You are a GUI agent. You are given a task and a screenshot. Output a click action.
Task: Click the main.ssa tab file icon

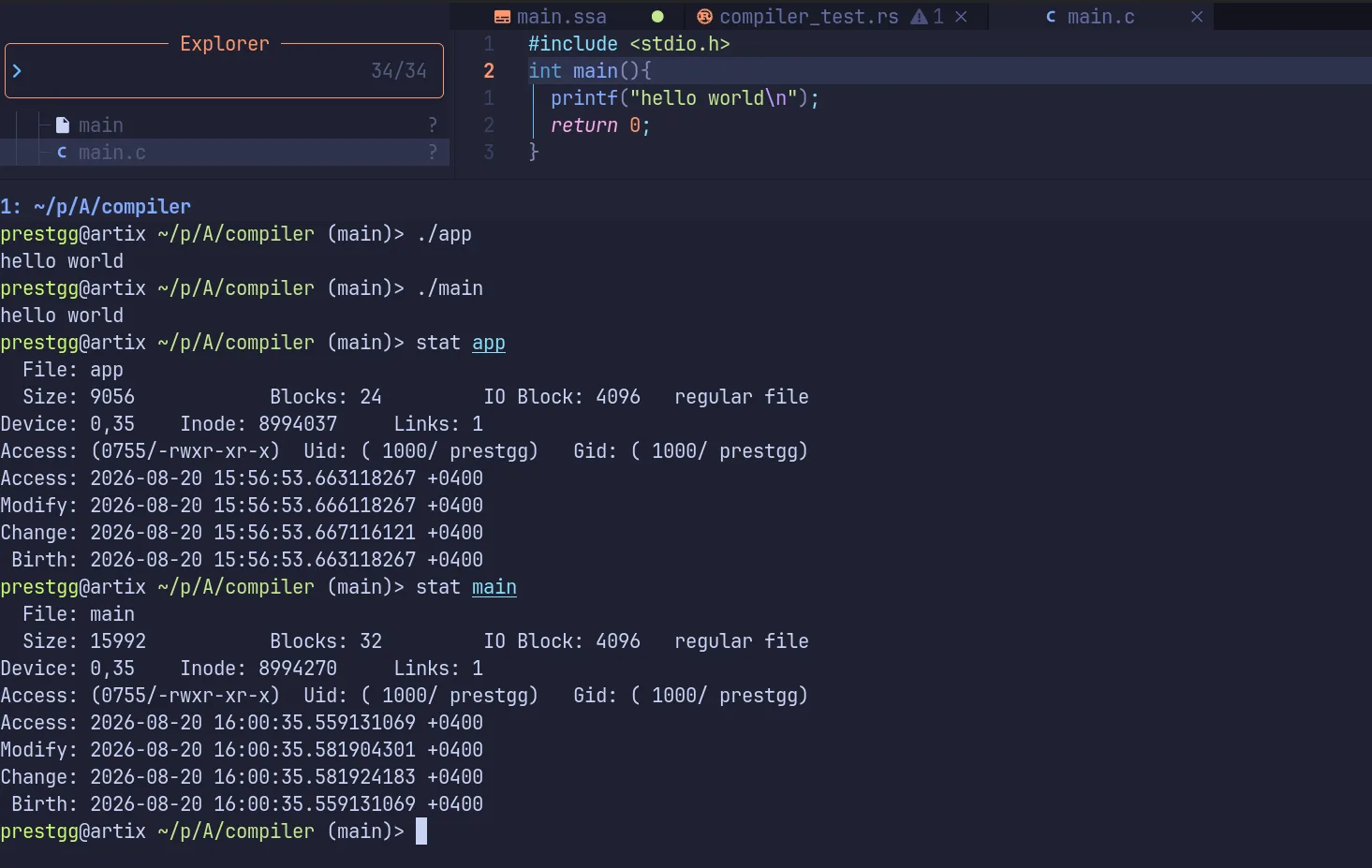tap(502, 17)
